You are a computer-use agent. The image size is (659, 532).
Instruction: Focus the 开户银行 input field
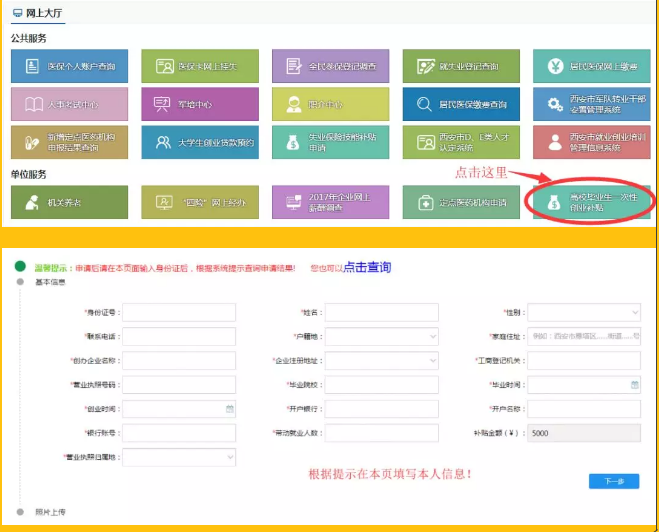tap(382, 408)
